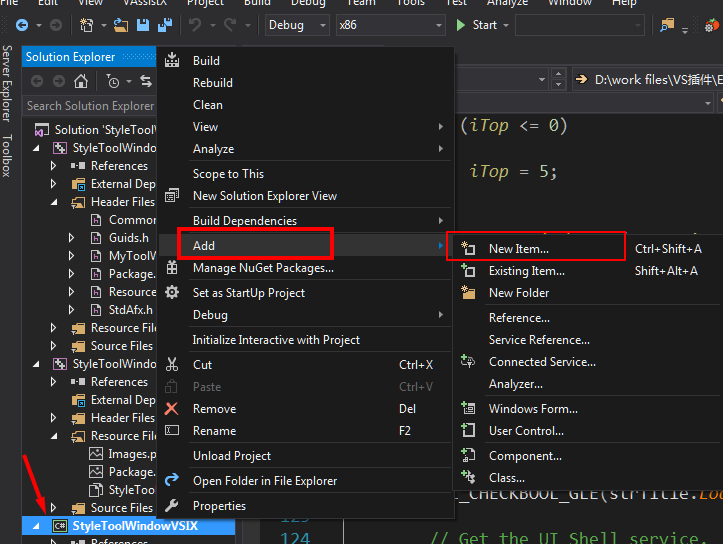Click the scissors Cut icon
This screenshot has width=723, height=544.
tap(172, 365)
